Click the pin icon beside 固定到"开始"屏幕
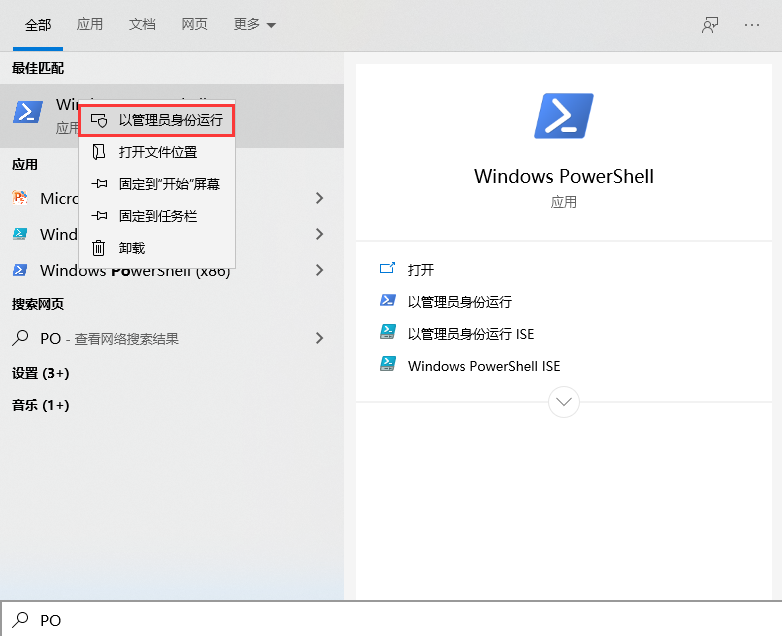This screenshot has width=782, height=636. (99, 184)
